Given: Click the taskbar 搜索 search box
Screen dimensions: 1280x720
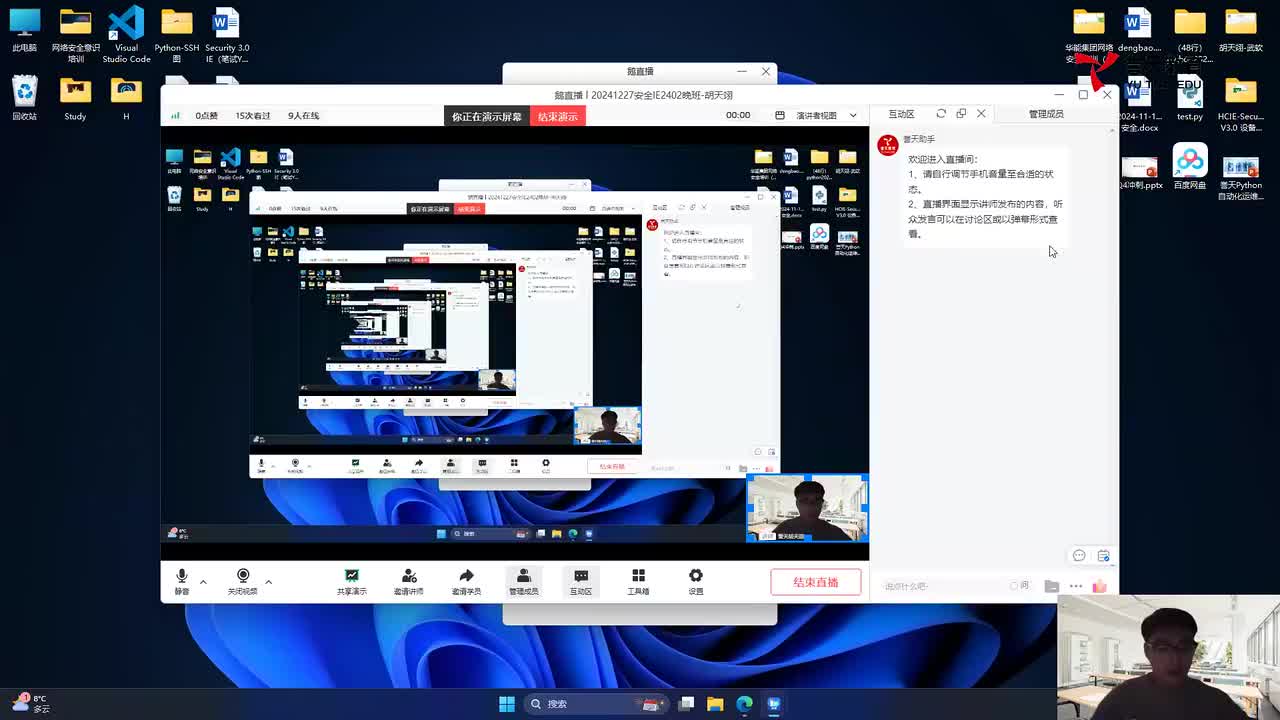Looking at the screenshot, I should [596, 704].
